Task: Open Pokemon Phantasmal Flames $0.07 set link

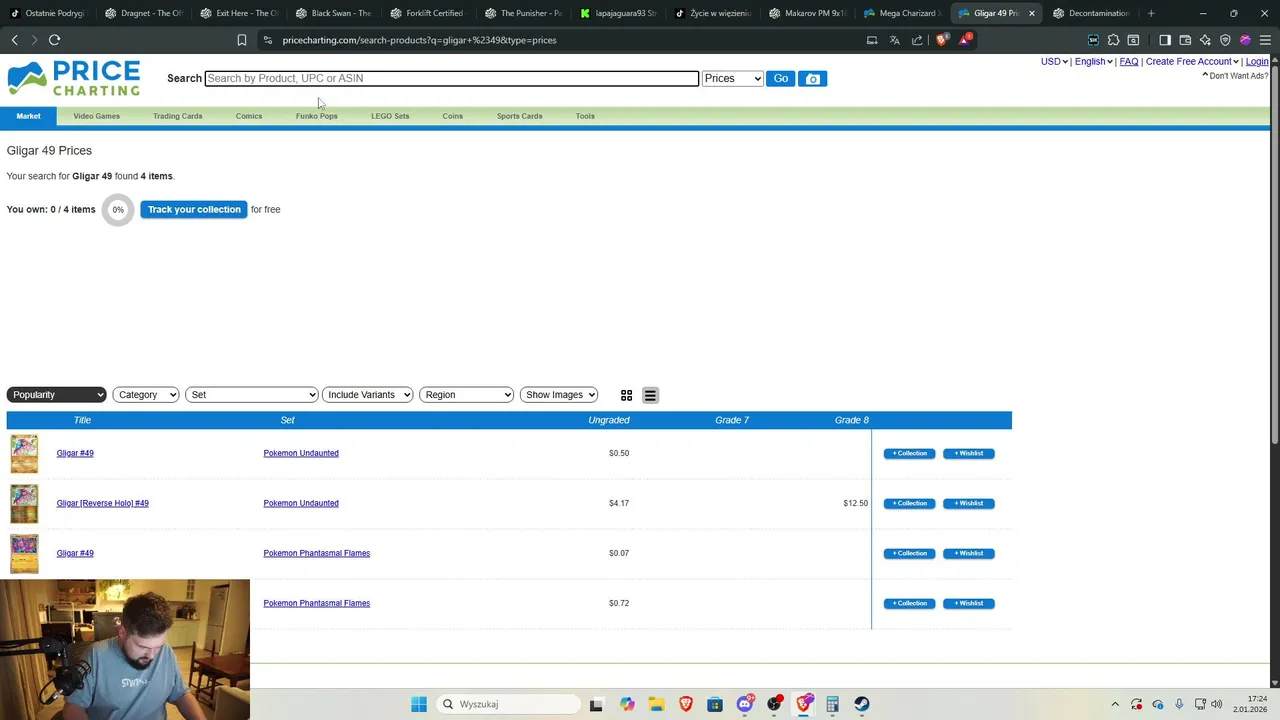Action: (316, 553)
